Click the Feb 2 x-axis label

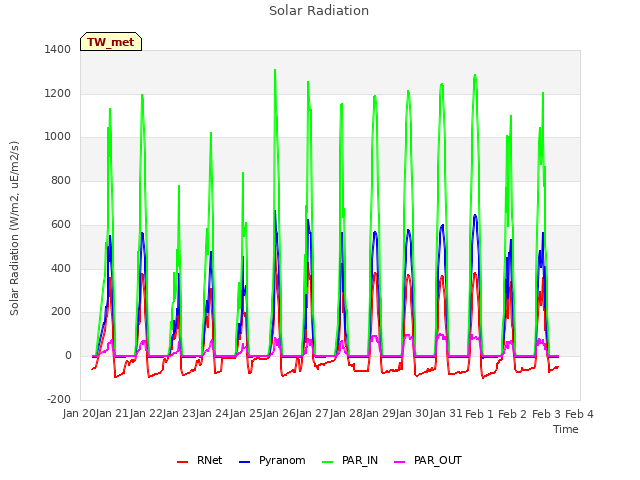[513, 414]
